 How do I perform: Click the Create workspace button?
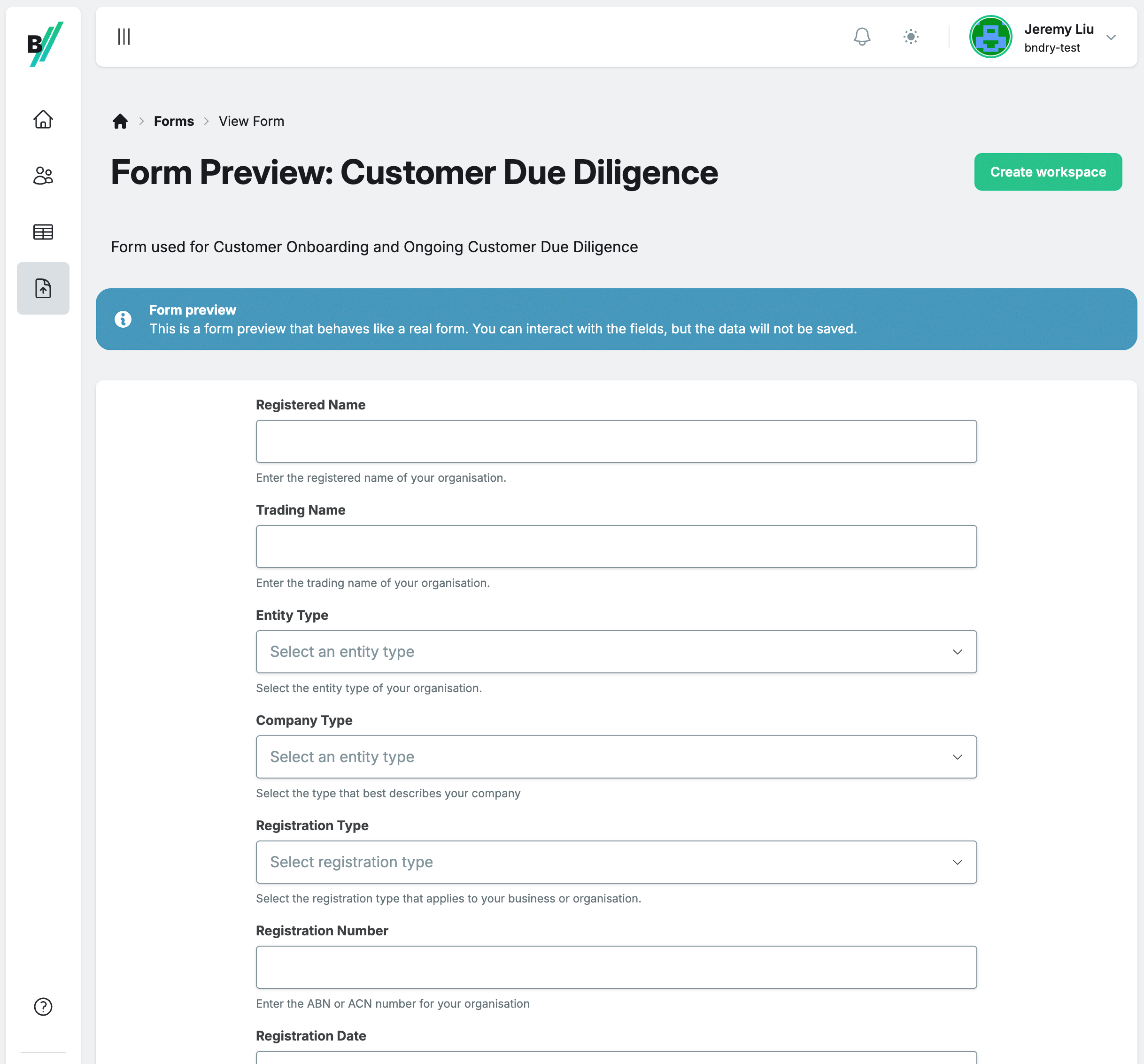pyautogui.click(x=1048, y=172)
